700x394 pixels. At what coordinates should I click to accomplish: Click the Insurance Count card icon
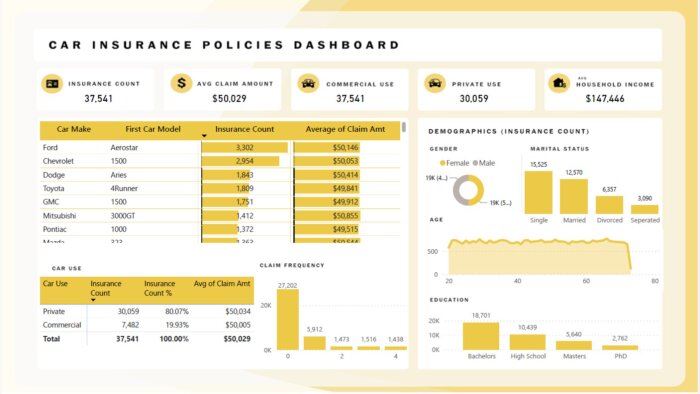pyautogui.click(x=52, y=83)
